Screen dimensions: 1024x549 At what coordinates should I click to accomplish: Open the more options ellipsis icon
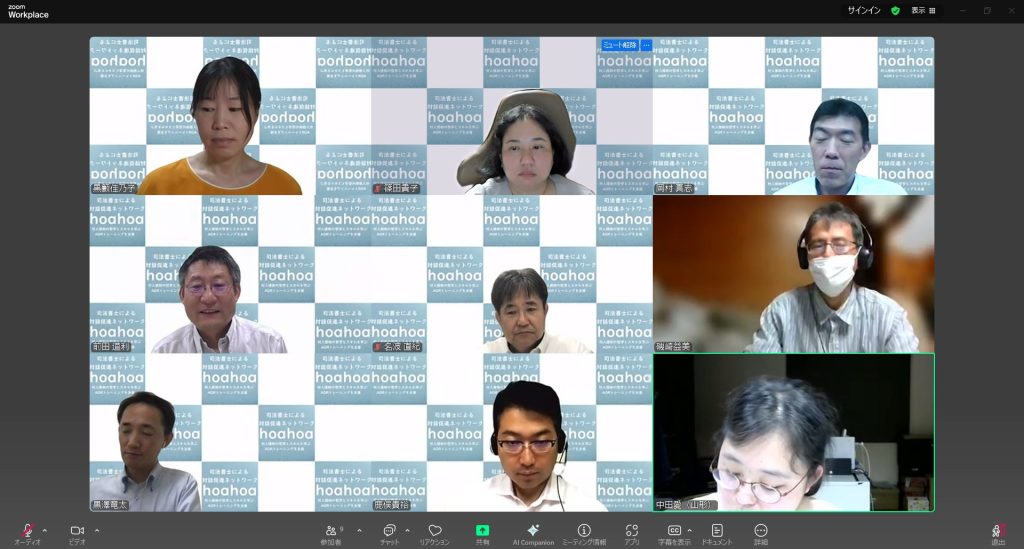coord(761,530)
